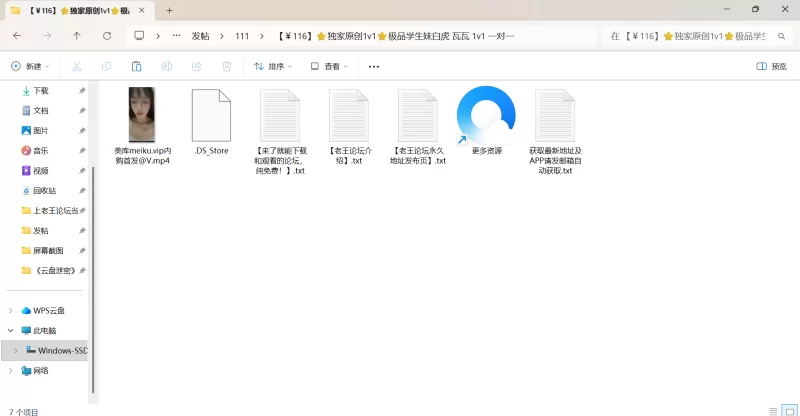800x416 pixels.
Task: Refresh the current folder view
Action: [107, 36]
